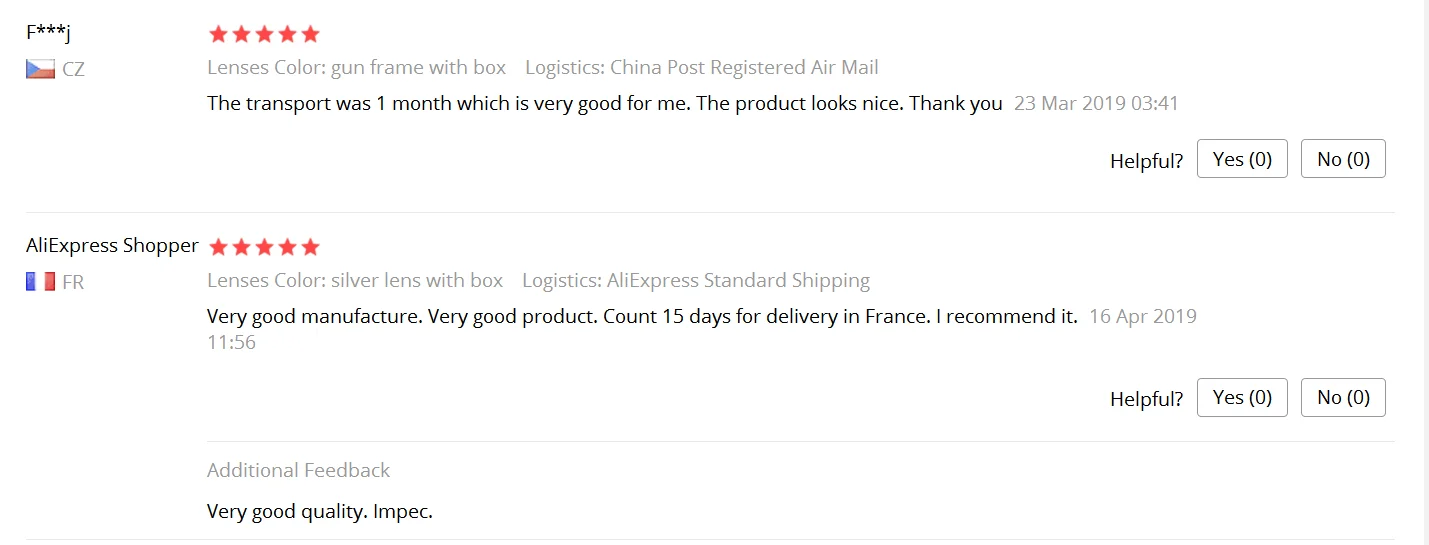Click the French shopper's five-star rating
The image size is (1429, 545).
click(264, 246)
